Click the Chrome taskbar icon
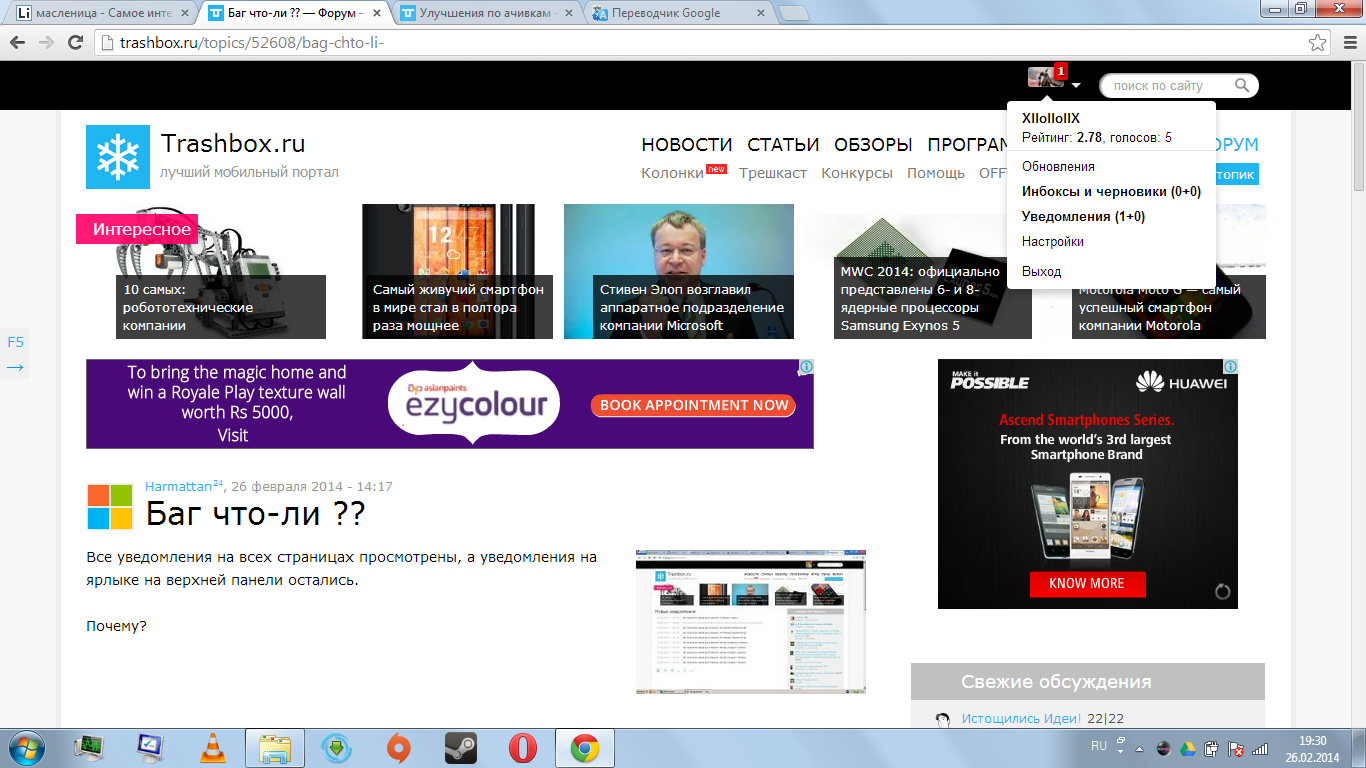Screen dimensions: 1366x768 click(585, 748)
